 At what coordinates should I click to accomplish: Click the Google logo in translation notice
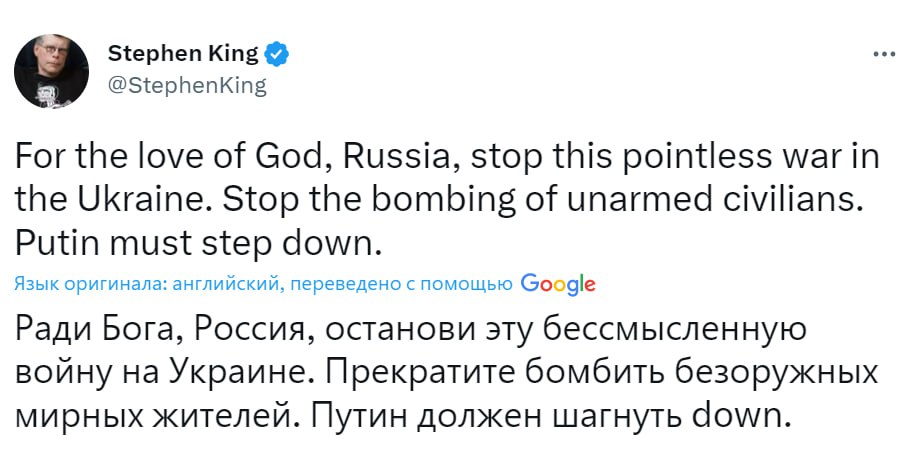(x=558, y=284)
